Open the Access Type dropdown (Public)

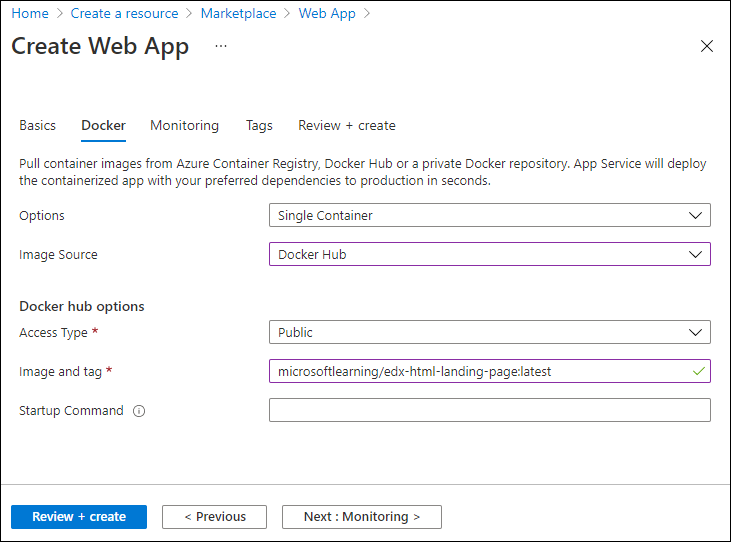[490, 332]
